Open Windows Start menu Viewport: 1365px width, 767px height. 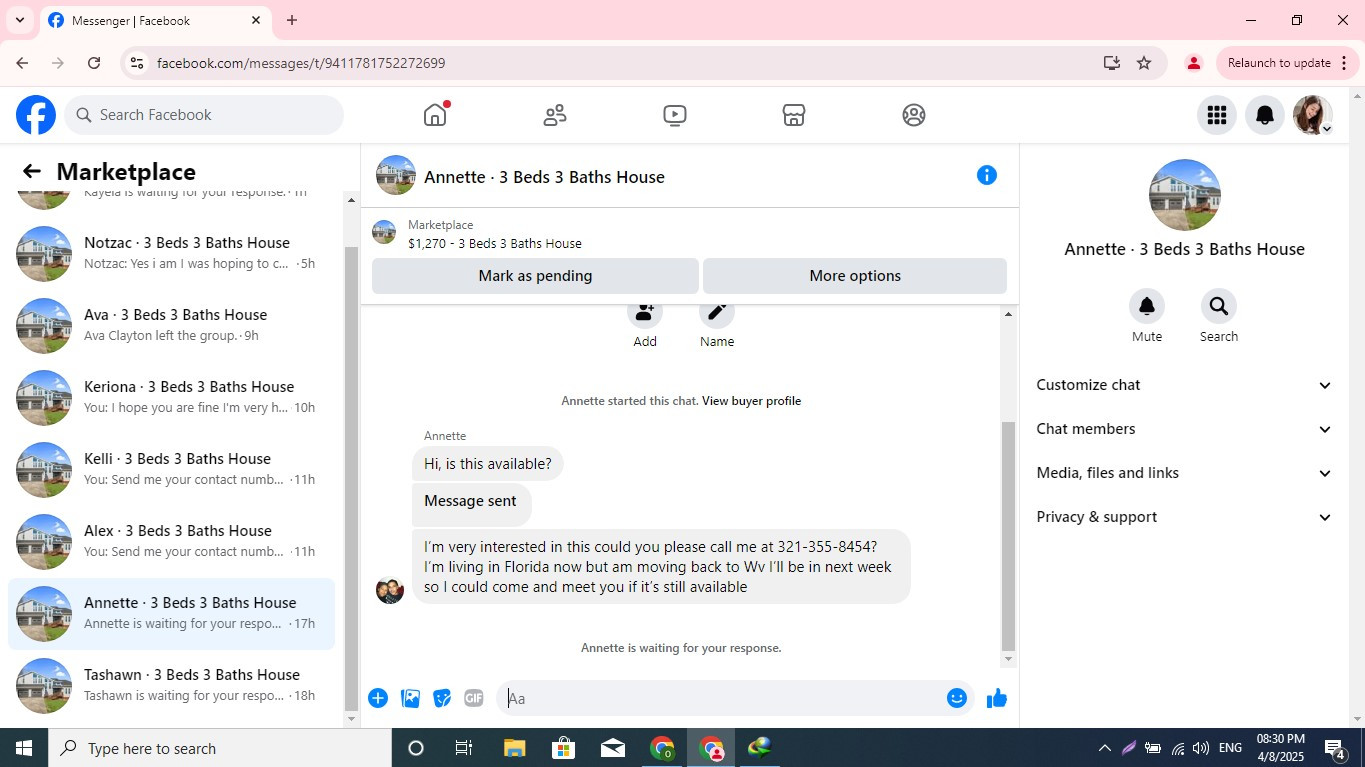[24, 748]
